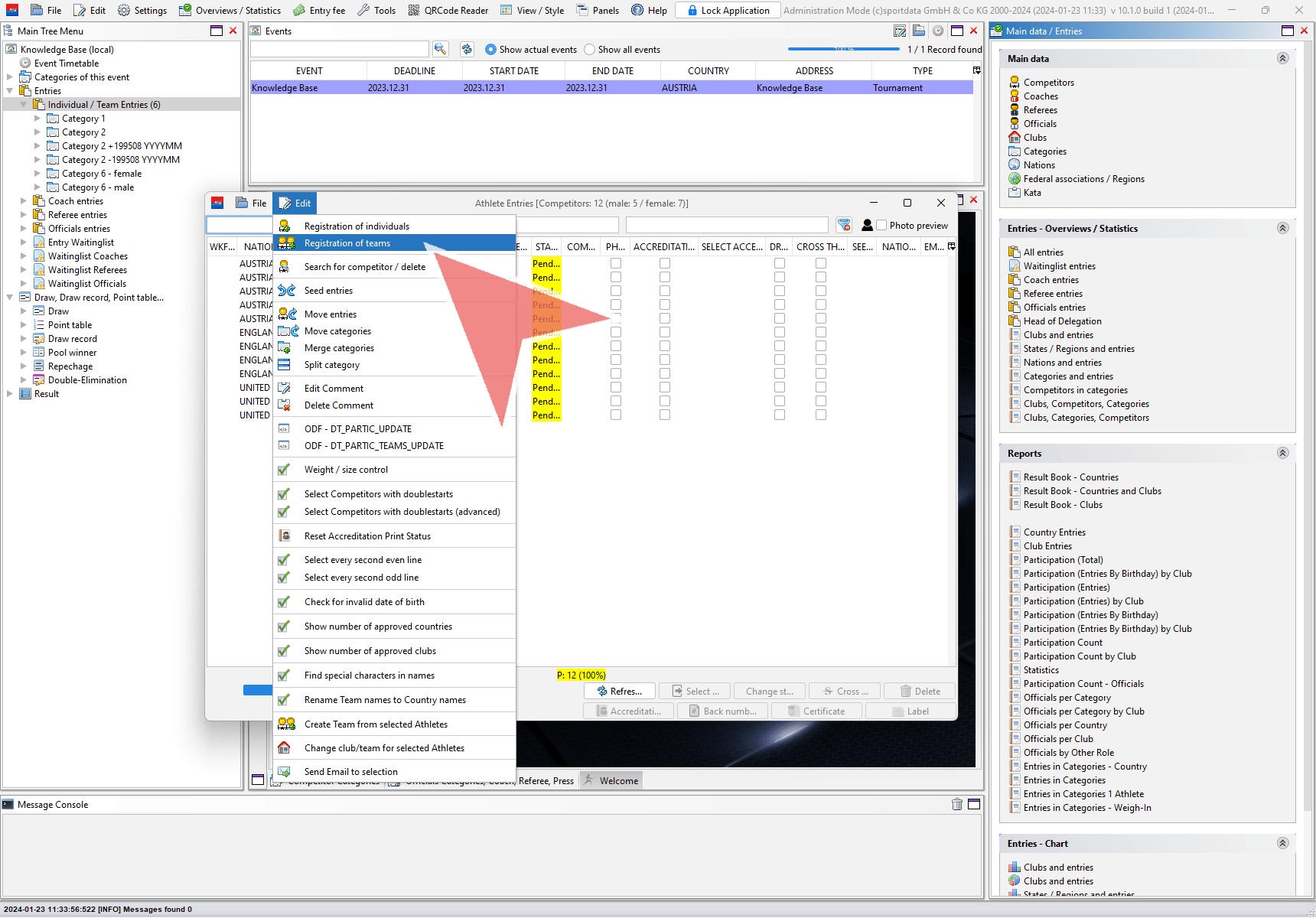Click the blue progress bar above Record found

(843, 49)
